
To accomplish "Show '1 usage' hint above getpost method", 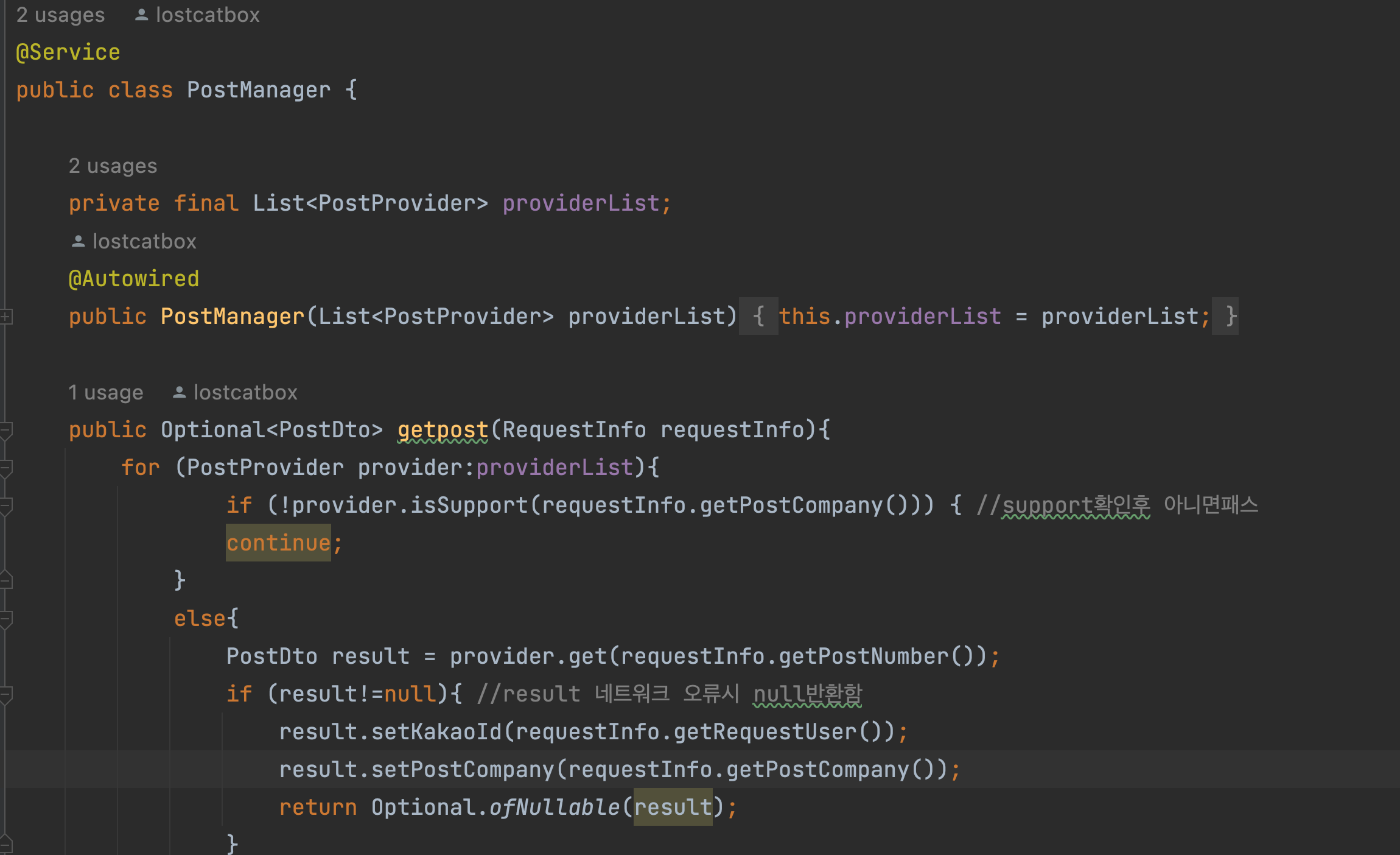I will click(105, 392).
